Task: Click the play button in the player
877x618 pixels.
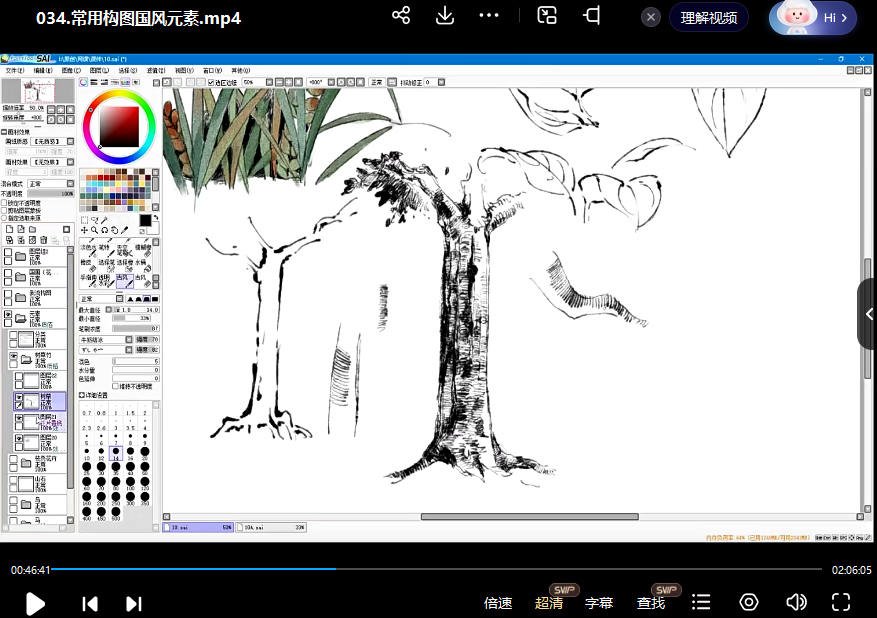Action: pyautogui.click(x=35, y=603)
